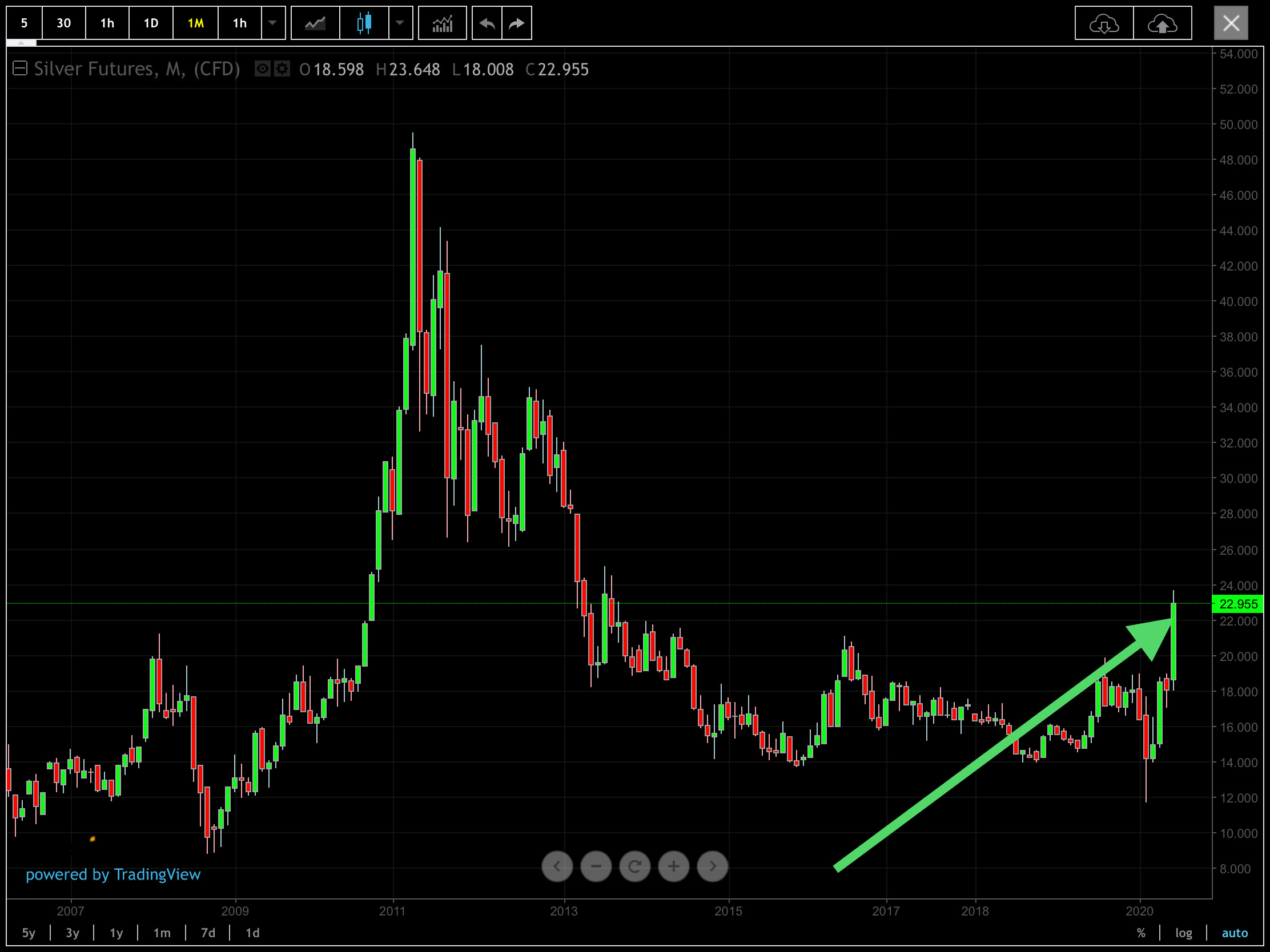Collapse the Silver Futures legend box
The height and width of the screenshot is (952, 1270).
[x=20, y=69]
